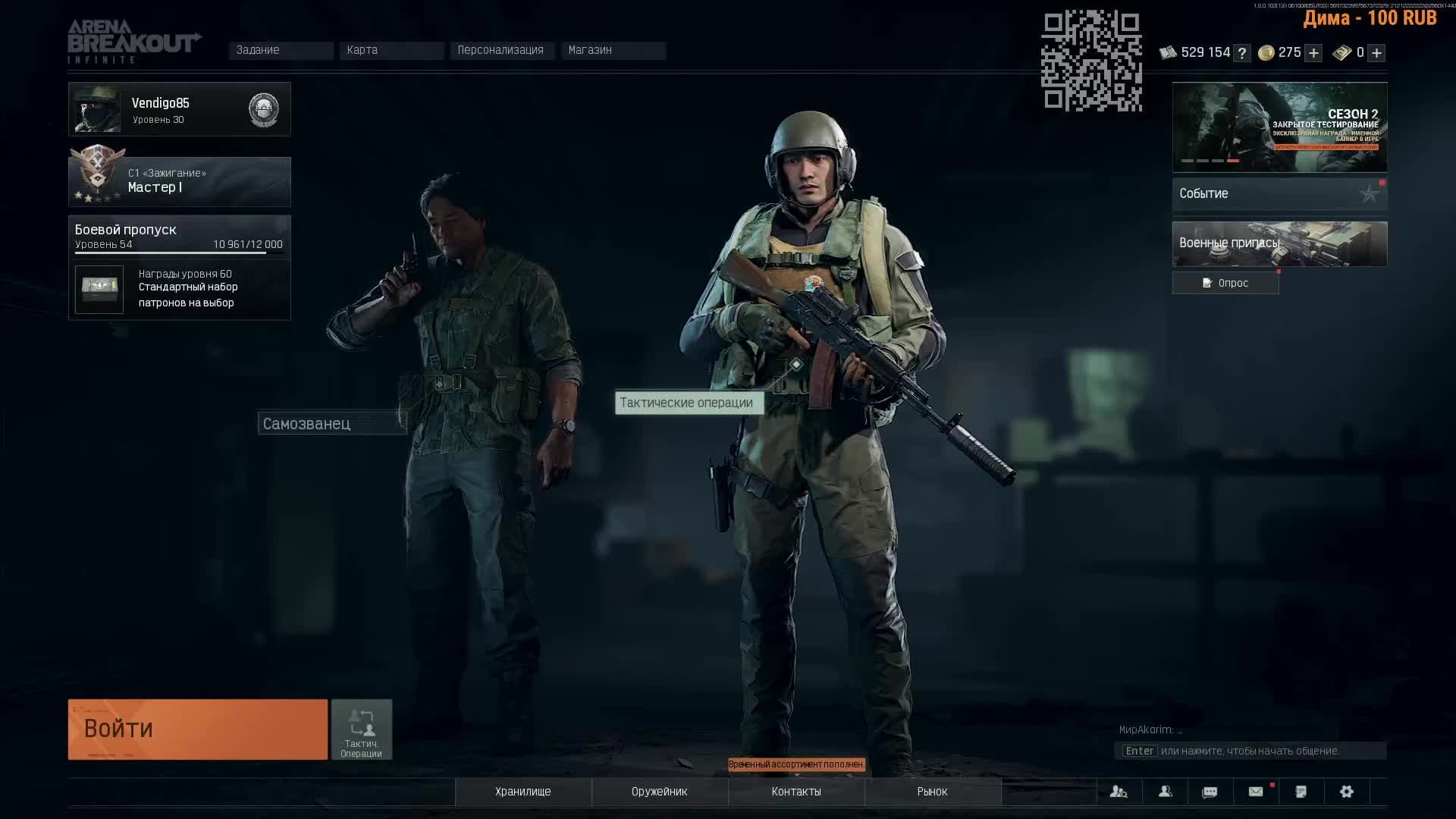This screenshot has width=1456, height=819.
Task: Open the notes document icon
Action: [x=1301, y=792]
